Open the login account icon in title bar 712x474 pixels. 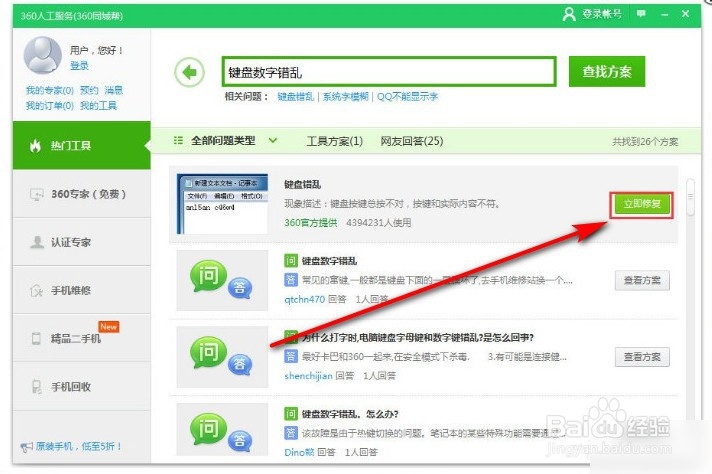point(569,15)
